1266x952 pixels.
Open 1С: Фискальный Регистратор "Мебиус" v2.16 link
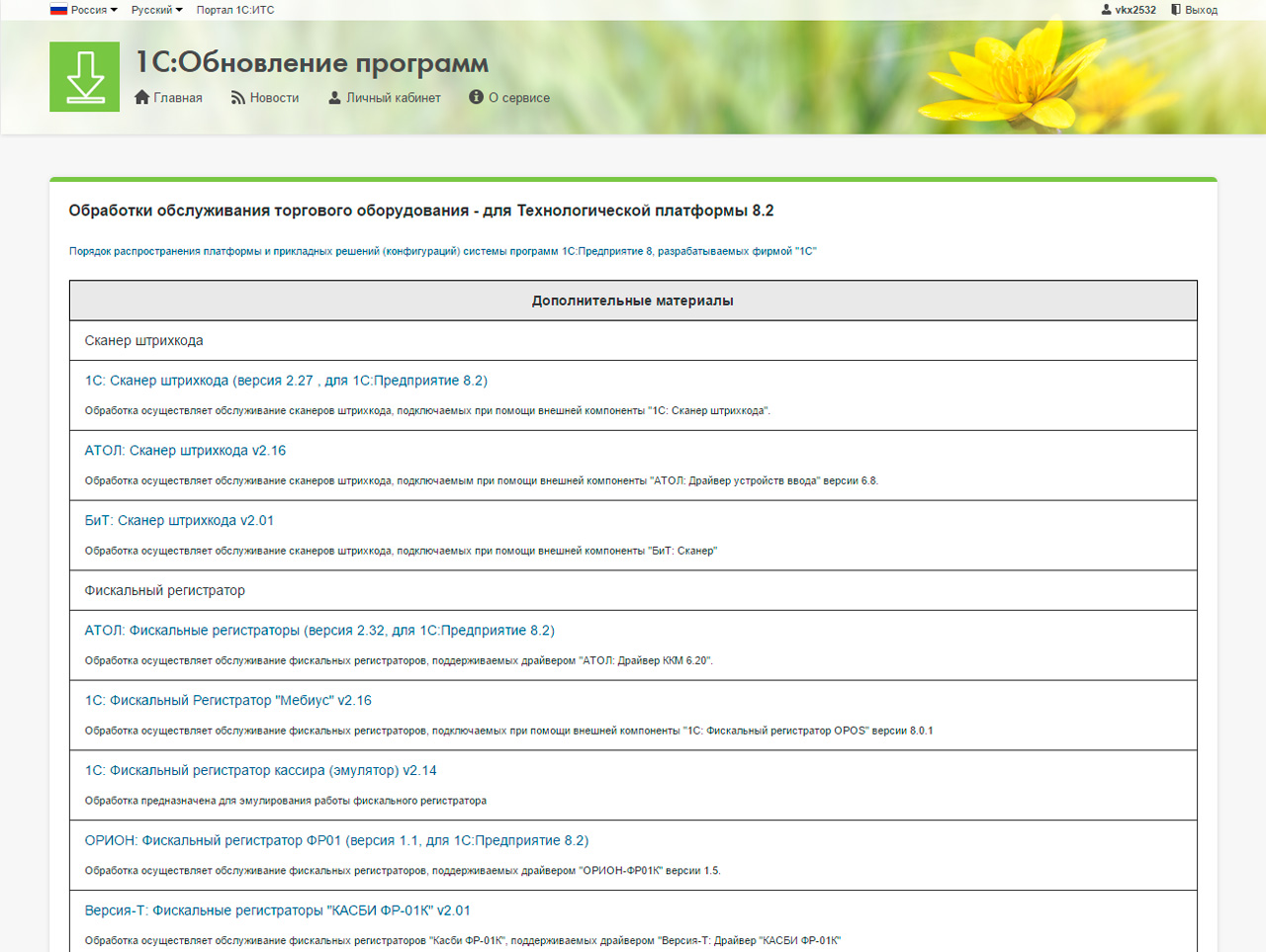click(228, 701)
